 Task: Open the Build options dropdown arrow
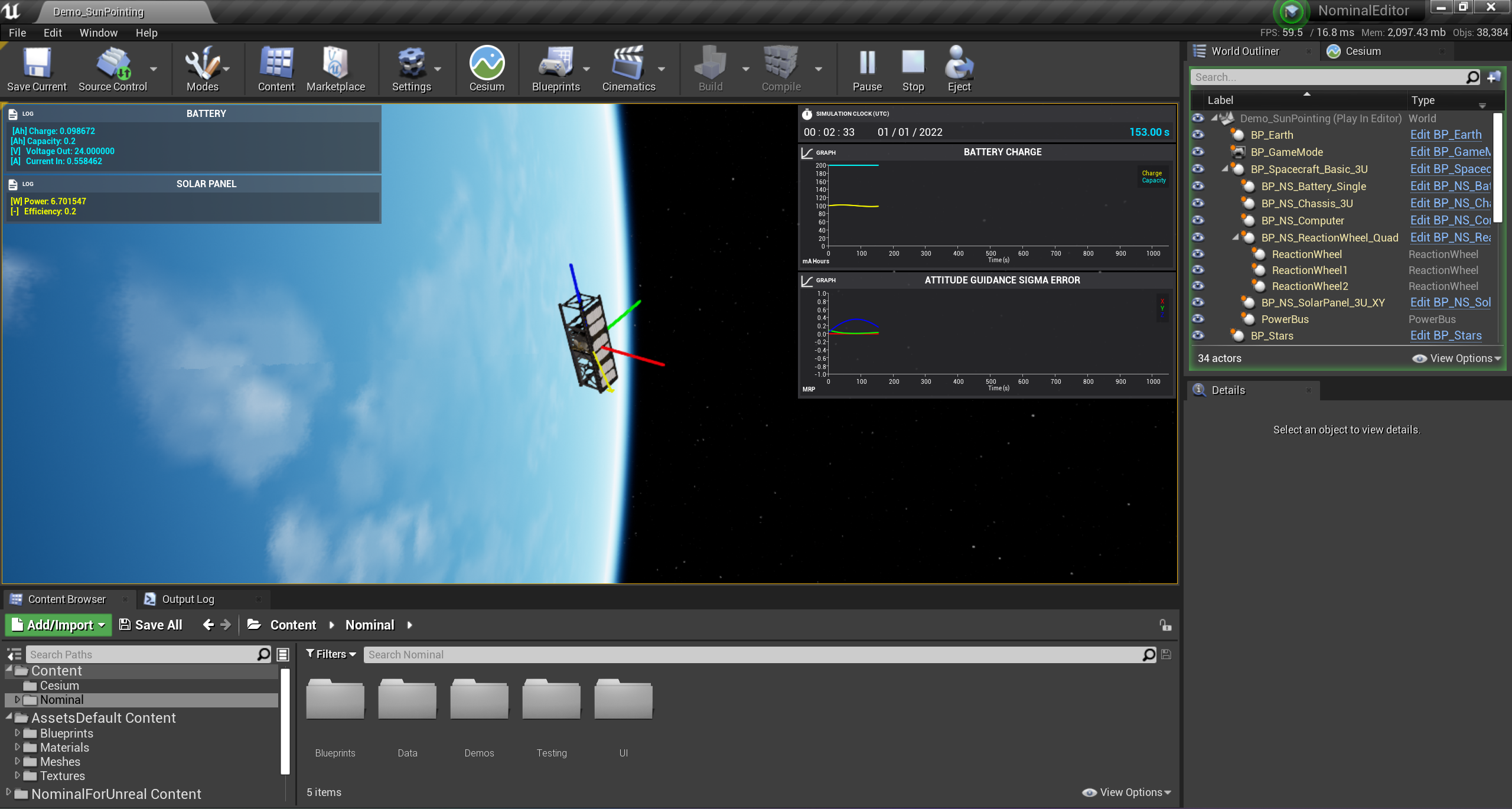(x=746, y=69)
